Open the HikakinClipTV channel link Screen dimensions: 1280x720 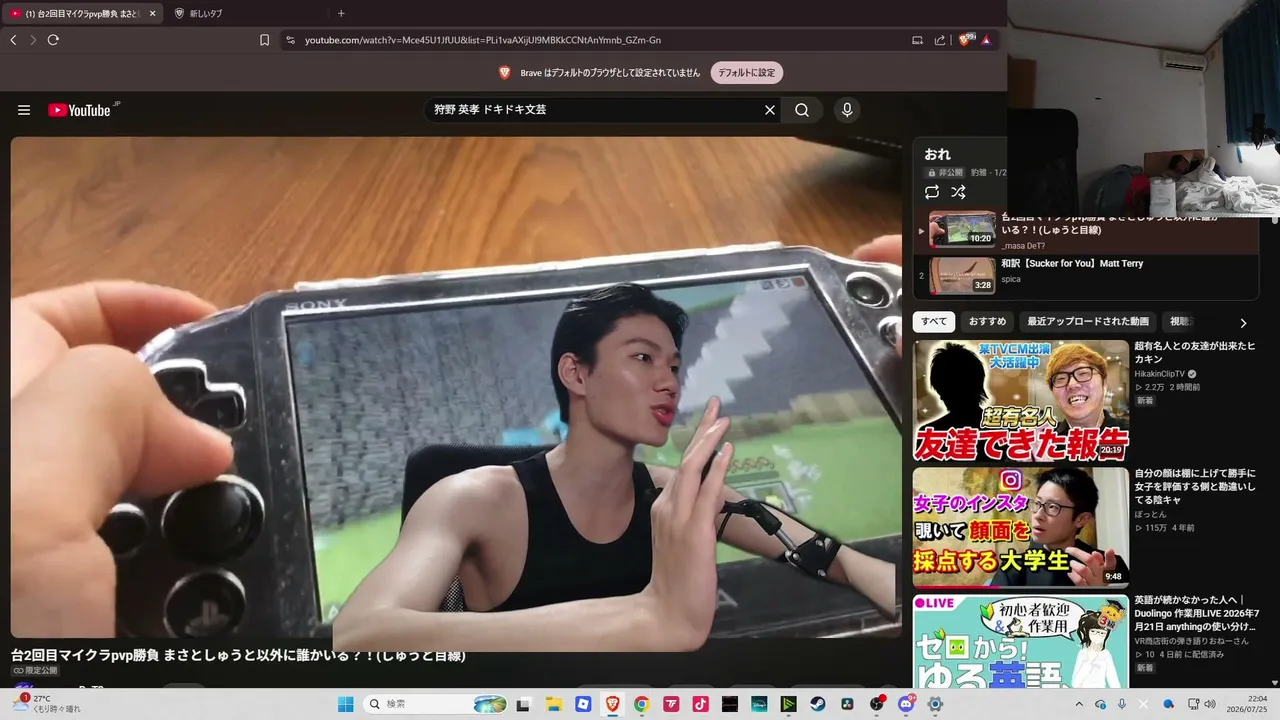pos(1160,374)
